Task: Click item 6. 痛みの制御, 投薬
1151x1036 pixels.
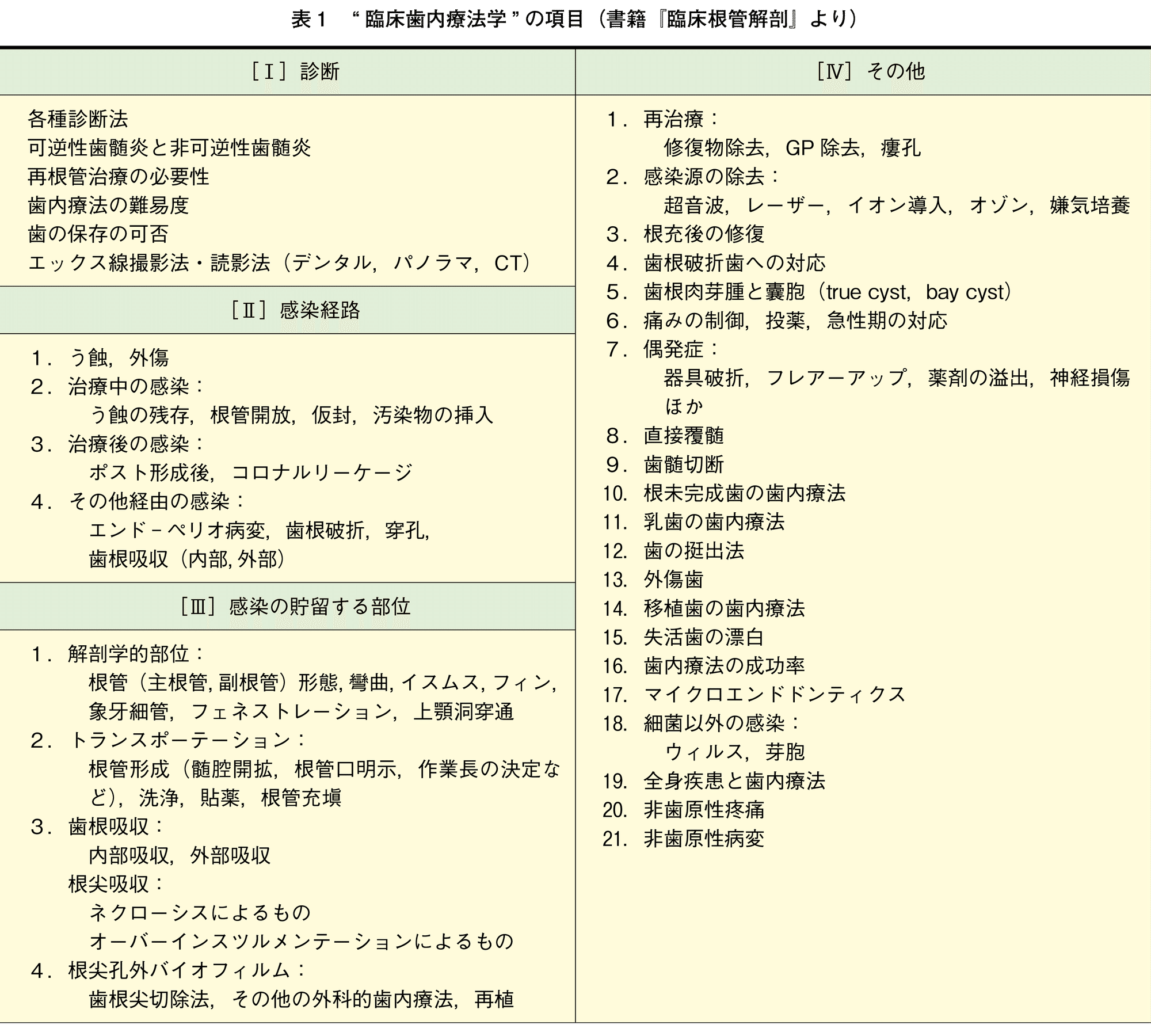Action: click(777, 321)
